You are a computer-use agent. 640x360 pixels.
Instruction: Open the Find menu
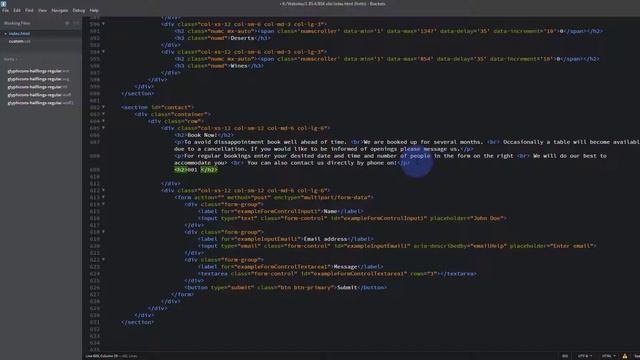point(29,10)
